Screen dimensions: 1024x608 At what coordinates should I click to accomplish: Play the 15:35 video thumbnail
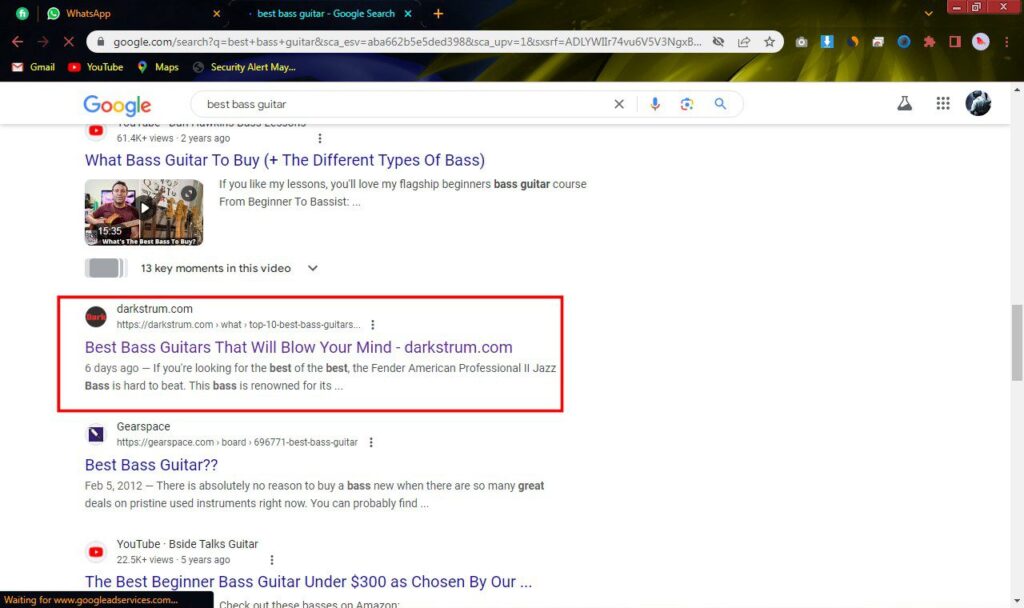click(144, 212)
